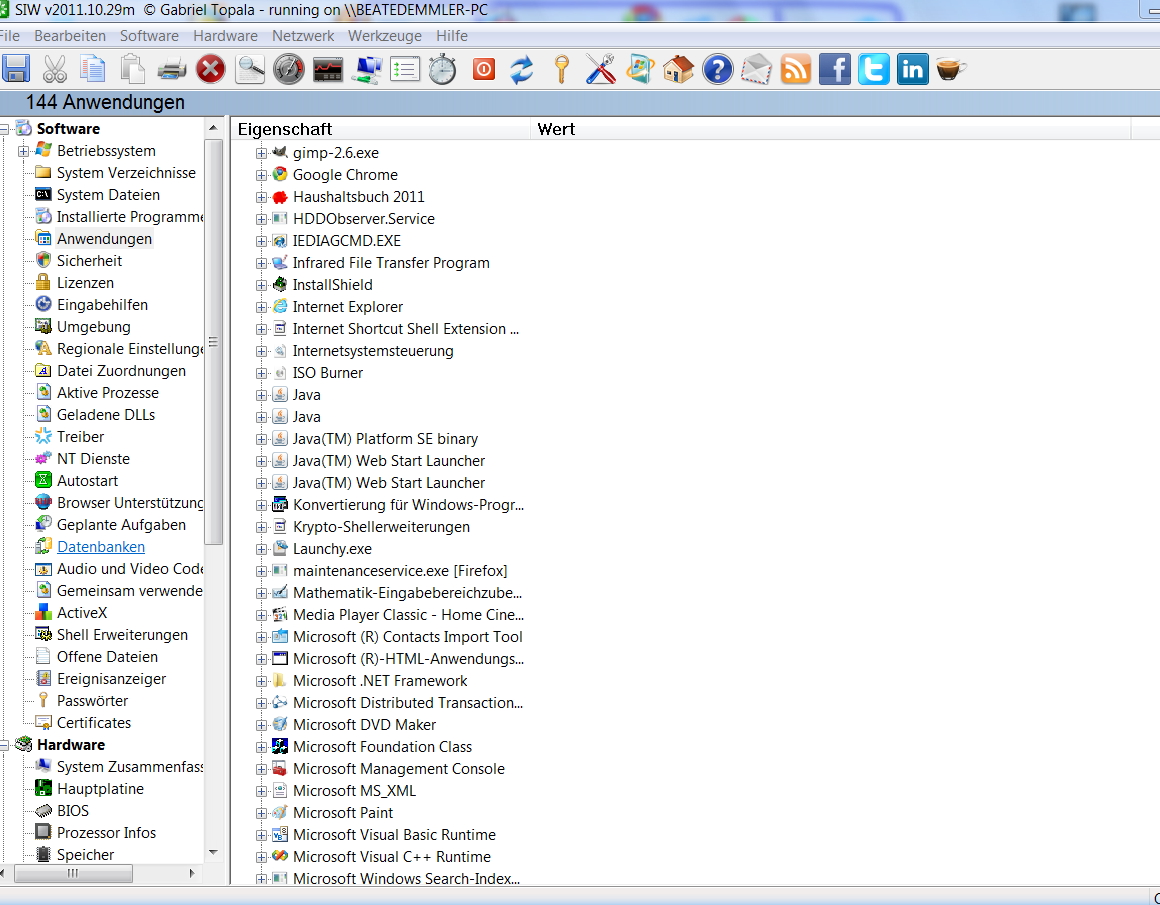Open the crossed tools options icon
Viewport: 1160px width, 905px height.
pos(601,69)
